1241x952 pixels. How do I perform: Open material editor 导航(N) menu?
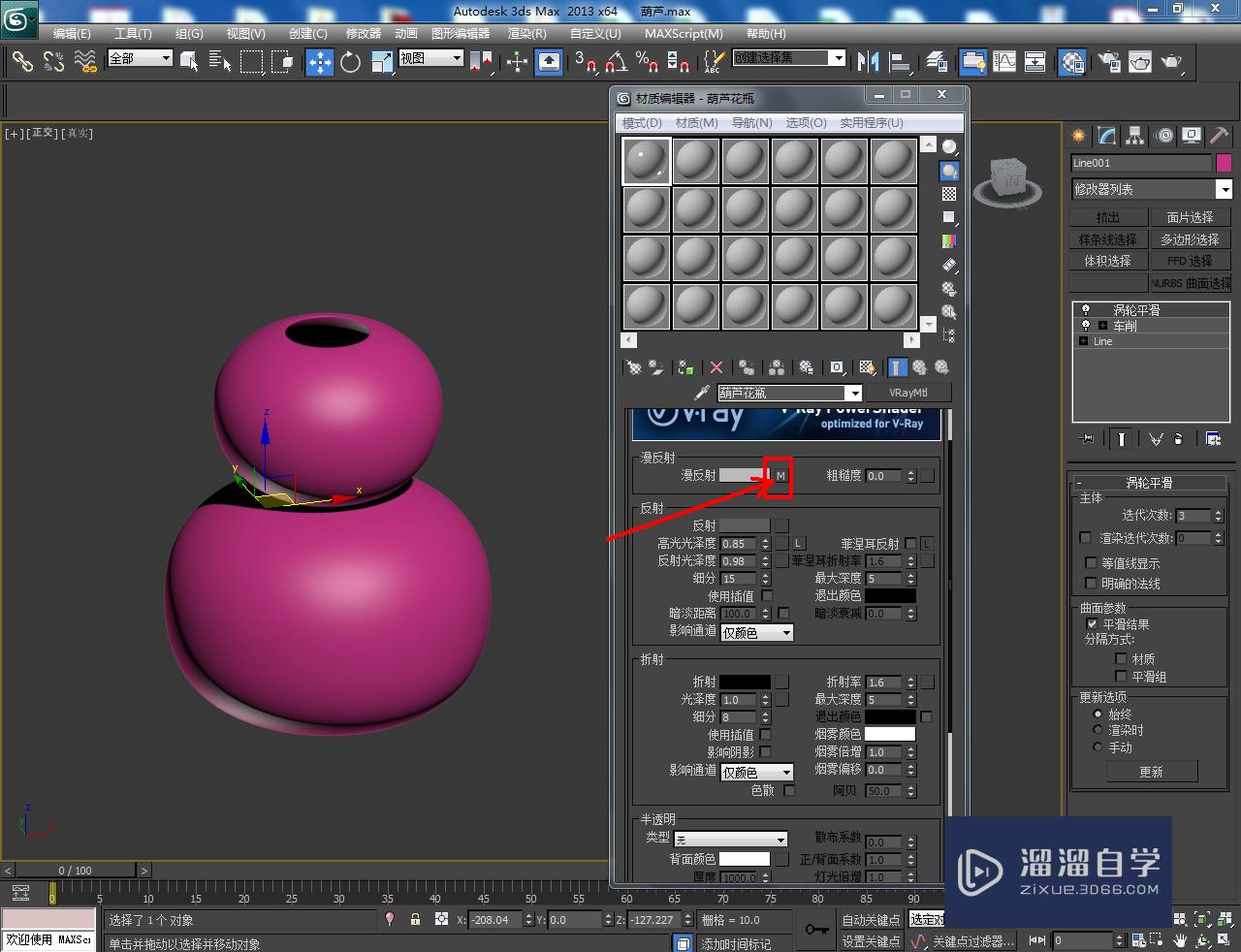click(751, 123)
